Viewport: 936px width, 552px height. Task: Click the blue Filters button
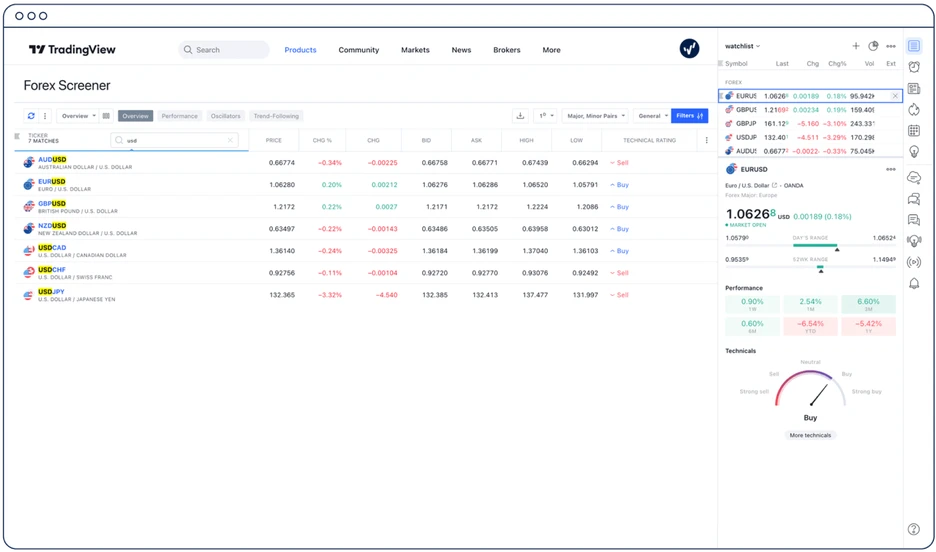[x=689, y=116]
